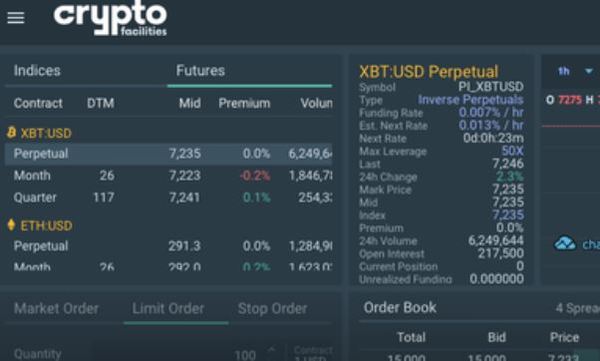Click the Inverse Perpetuals type link
The width and height of the screenshot is (600, 361).
tap(470, 100)
